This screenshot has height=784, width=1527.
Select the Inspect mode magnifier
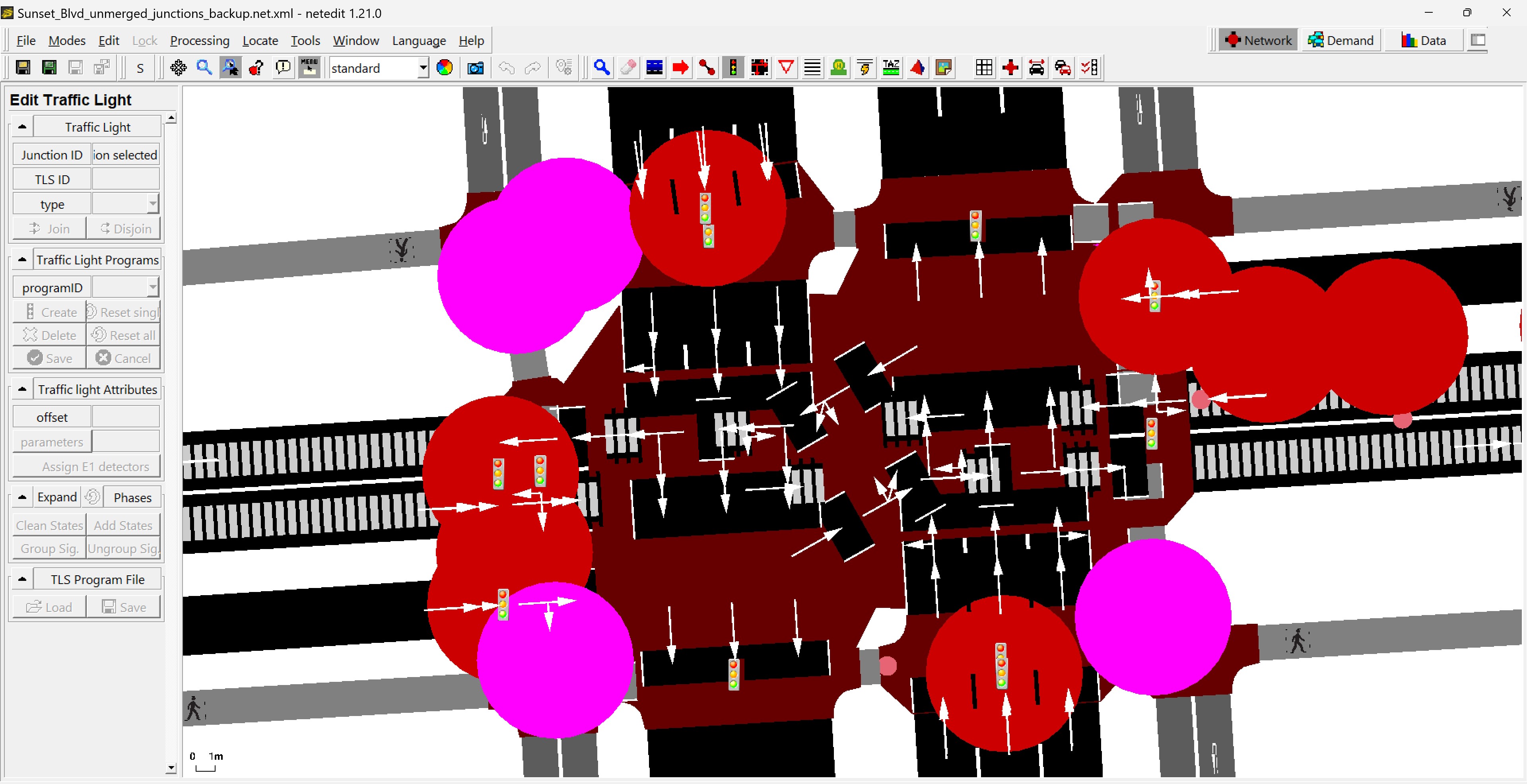(602, 68)
